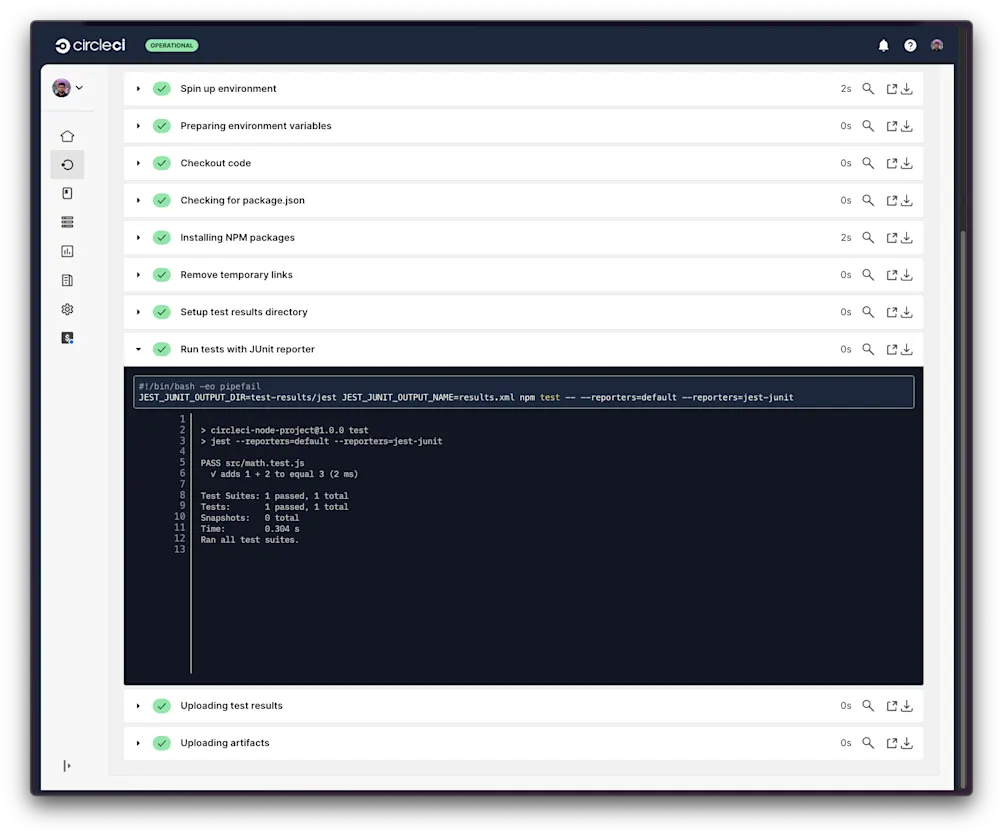
Task: Open the user avatar in the top bar
Action: click(x=936, y=45)
